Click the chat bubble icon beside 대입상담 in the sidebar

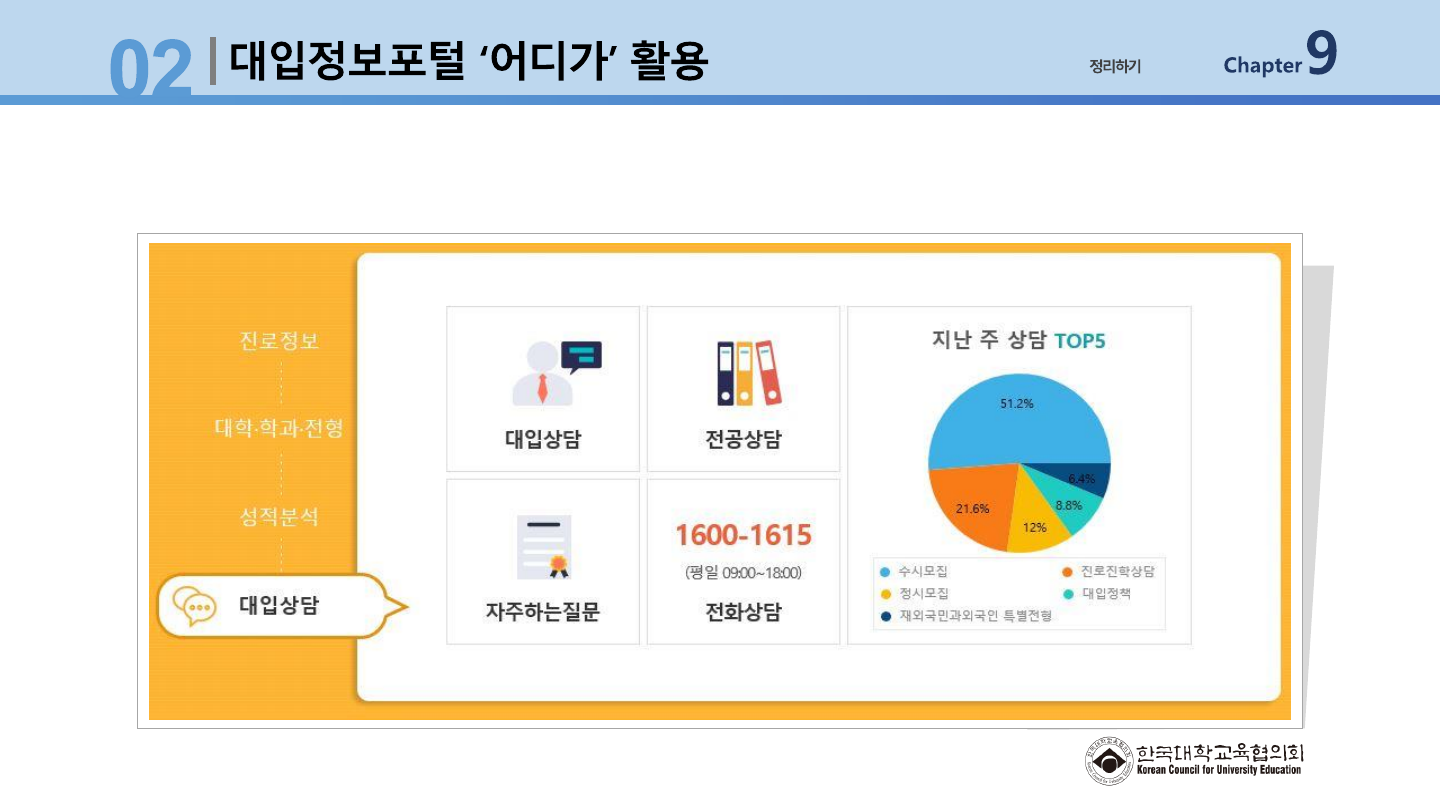pyautogui.click(x=194, y=606)
